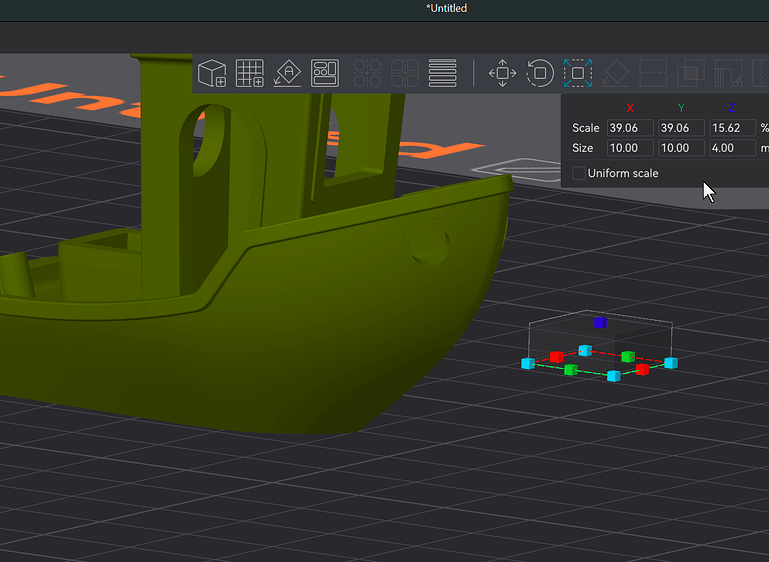
Task: Click the blue Z-axis scale handle
Action: pos(600,322)
